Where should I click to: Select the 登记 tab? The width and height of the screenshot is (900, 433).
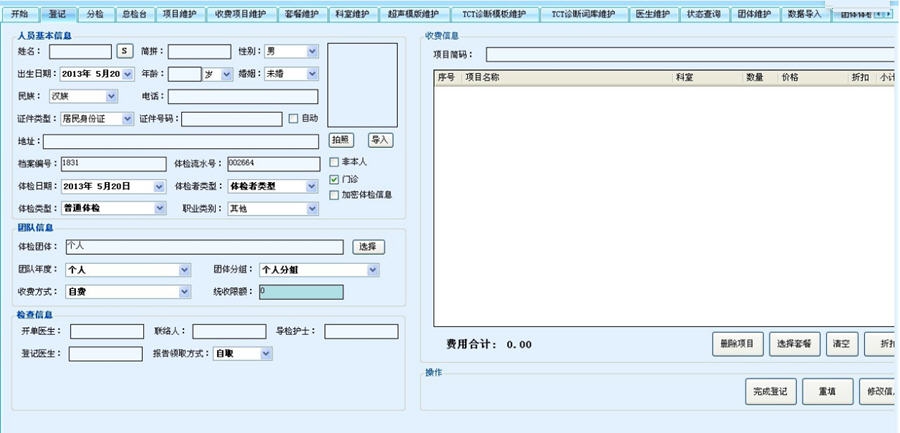tap(57, 14)
